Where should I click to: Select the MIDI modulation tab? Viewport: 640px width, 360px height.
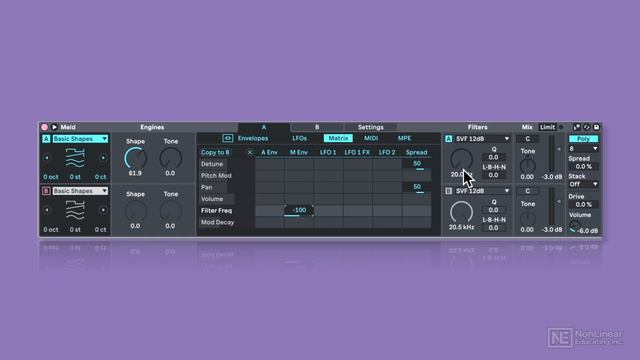coord(371,138)
